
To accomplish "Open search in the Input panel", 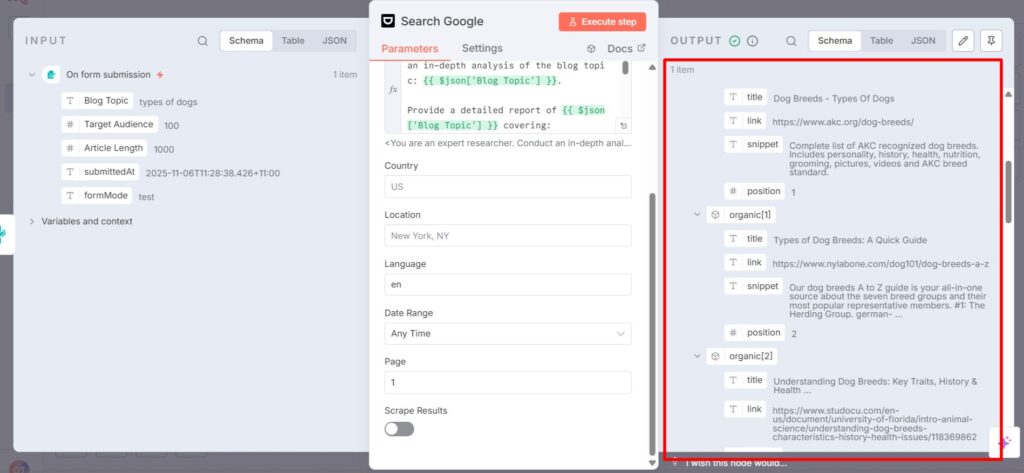I will [203, 41].
